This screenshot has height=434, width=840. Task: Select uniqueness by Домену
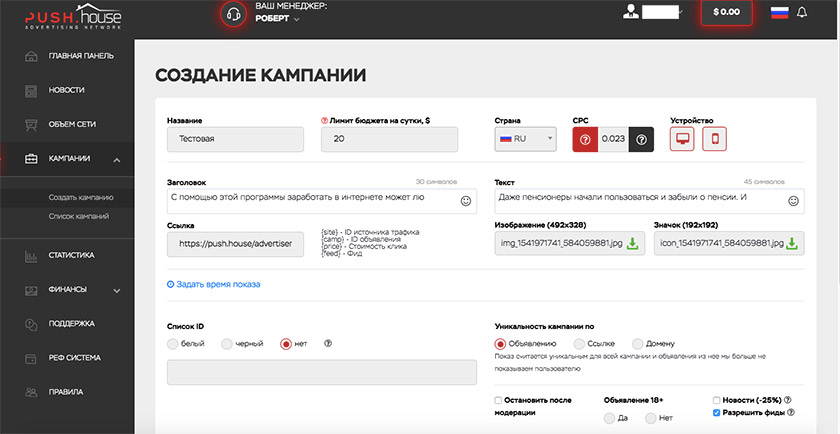(638, 343)
